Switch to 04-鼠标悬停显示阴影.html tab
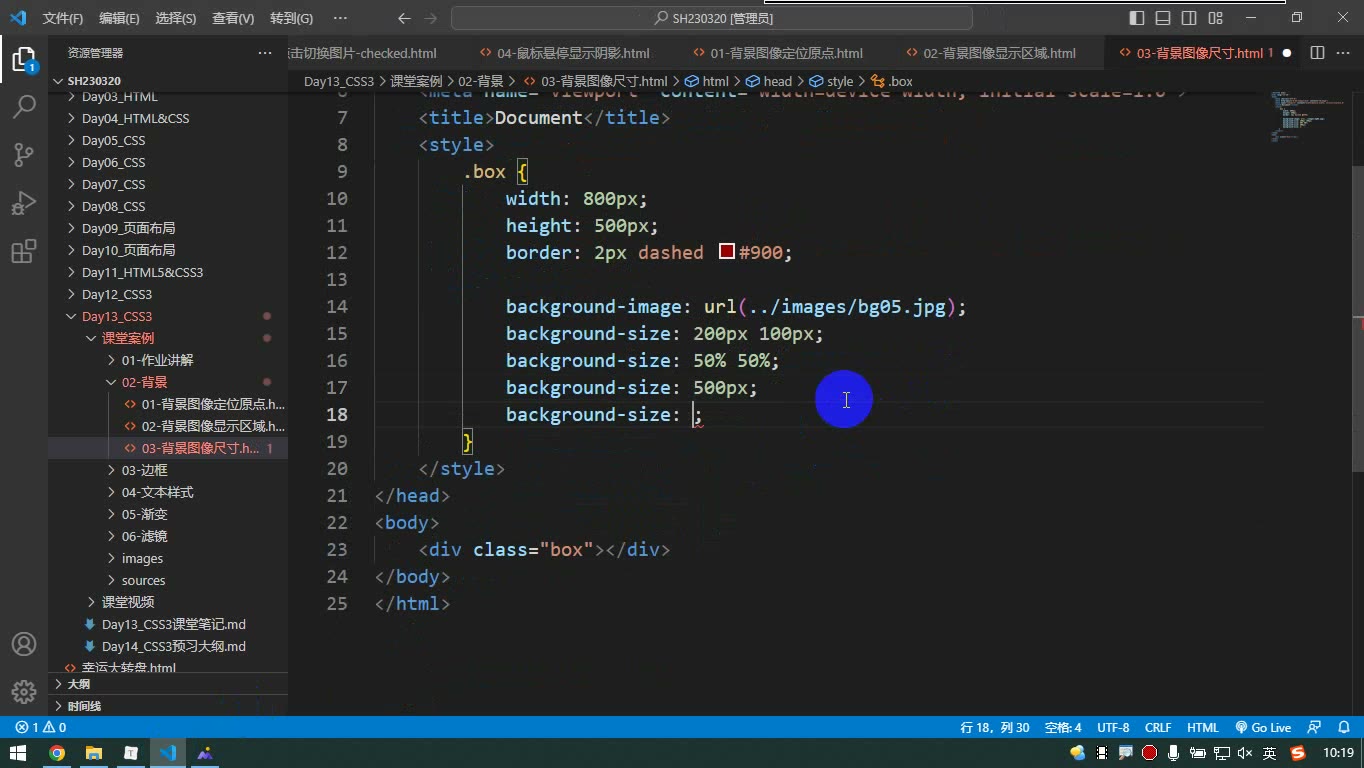Image resolution: width=1364 pixels, height=768 pixels. (564, 53)
